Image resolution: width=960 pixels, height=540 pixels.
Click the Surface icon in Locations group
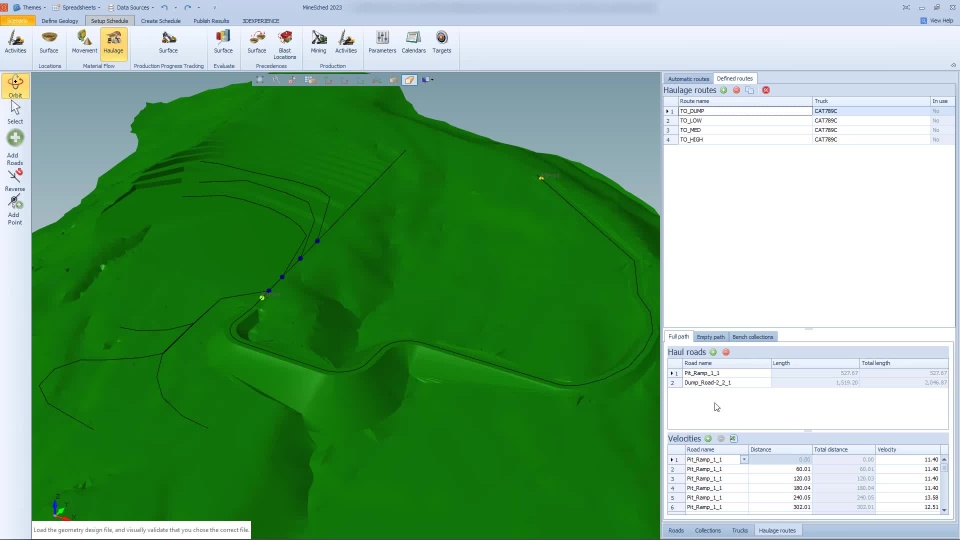49,42
